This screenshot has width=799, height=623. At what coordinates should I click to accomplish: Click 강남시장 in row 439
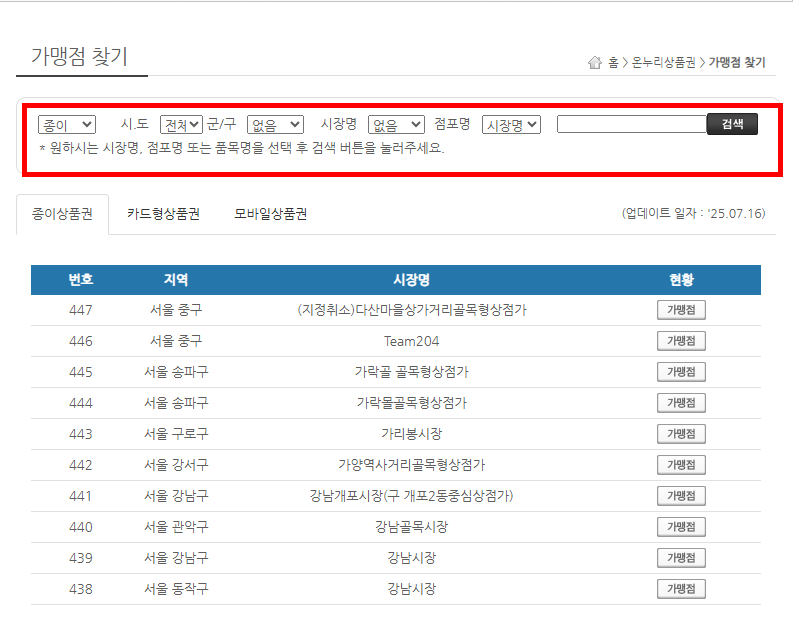click(411, 558)
